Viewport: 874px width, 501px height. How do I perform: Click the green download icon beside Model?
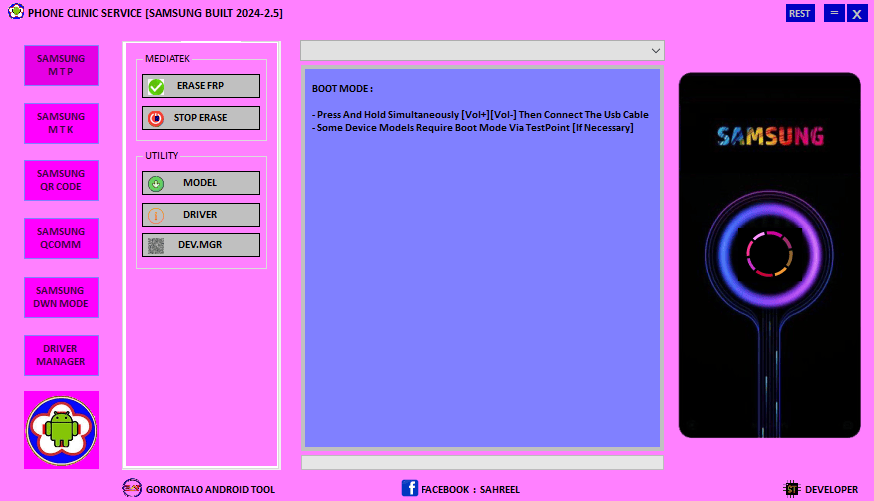[x=156, y=183]
